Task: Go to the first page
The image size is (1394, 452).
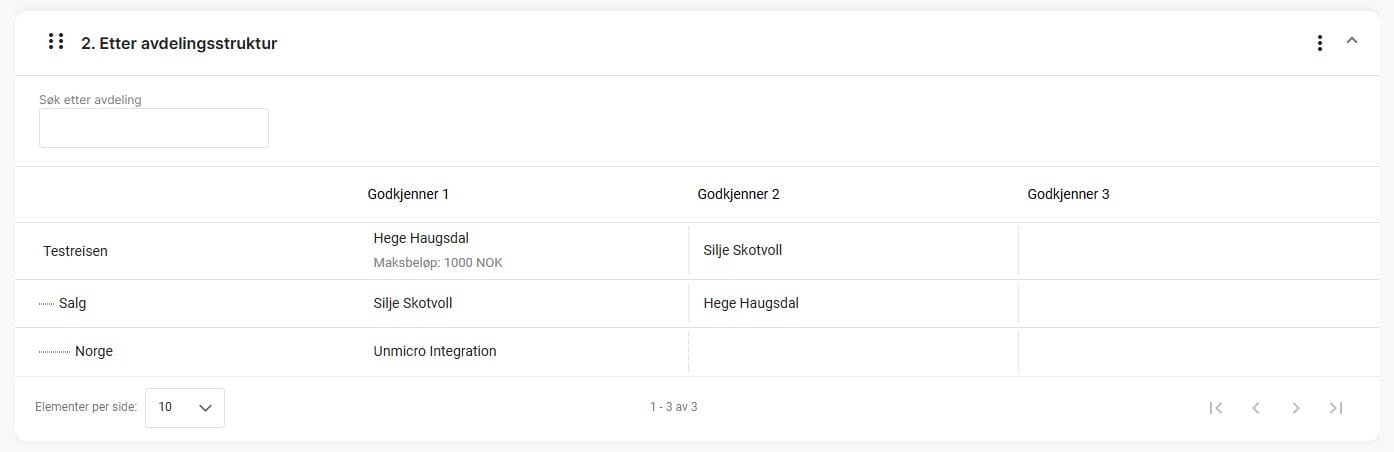Action: pos(1216,408)
